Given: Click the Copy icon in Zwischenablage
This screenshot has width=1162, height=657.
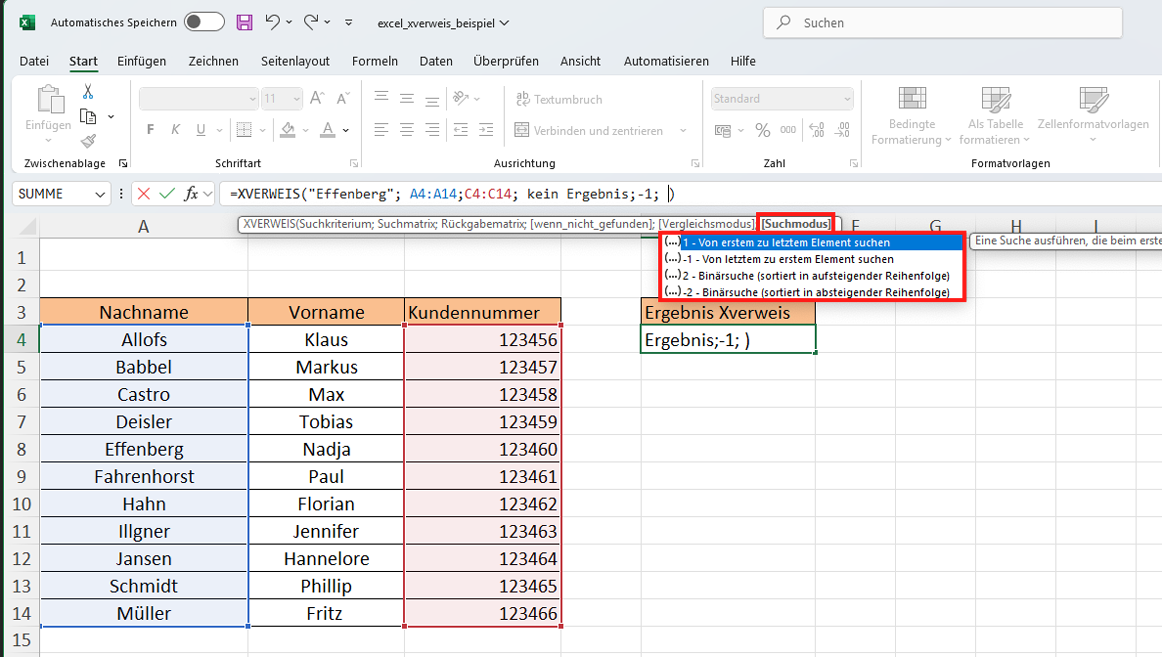Looking at the screenshot, I should [x=88, y=116].
